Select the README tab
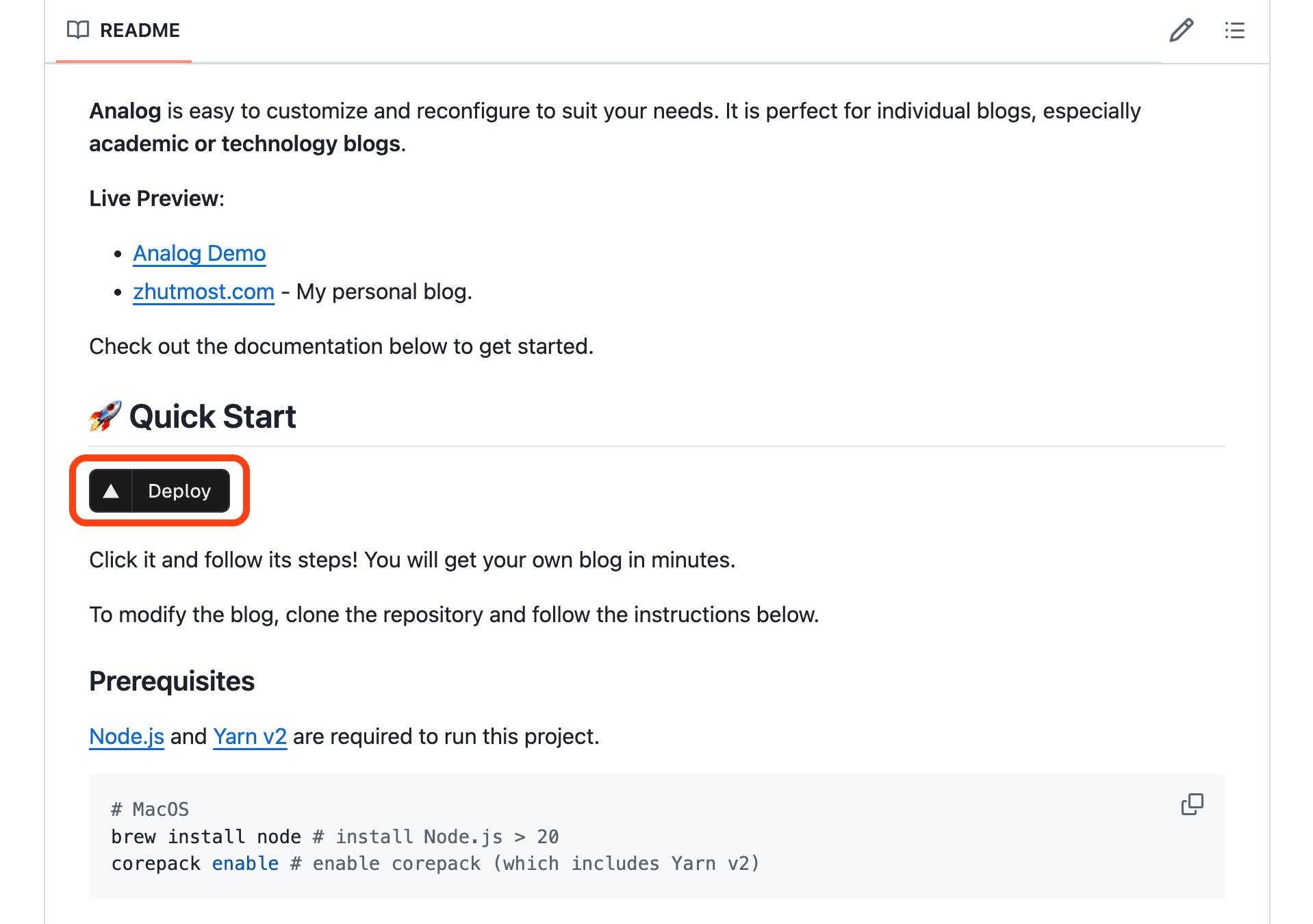This screenshot has width=1313, height=924. pos(140,30)
